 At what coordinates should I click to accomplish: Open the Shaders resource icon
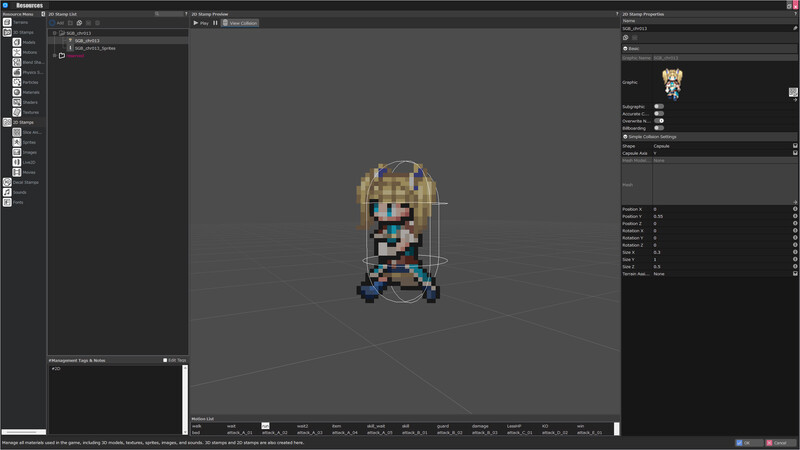pos(17,103)
